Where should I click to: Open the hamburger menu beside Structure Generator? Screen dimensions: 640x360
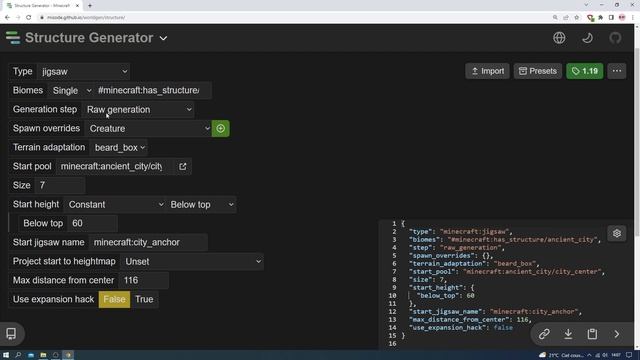click(13, 38)
